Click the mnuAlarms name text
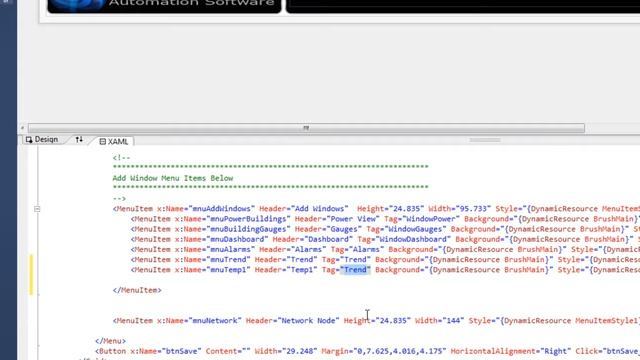The height and width of the screenshot is (360, 640). pyautogui.click(x=231, y=249)
